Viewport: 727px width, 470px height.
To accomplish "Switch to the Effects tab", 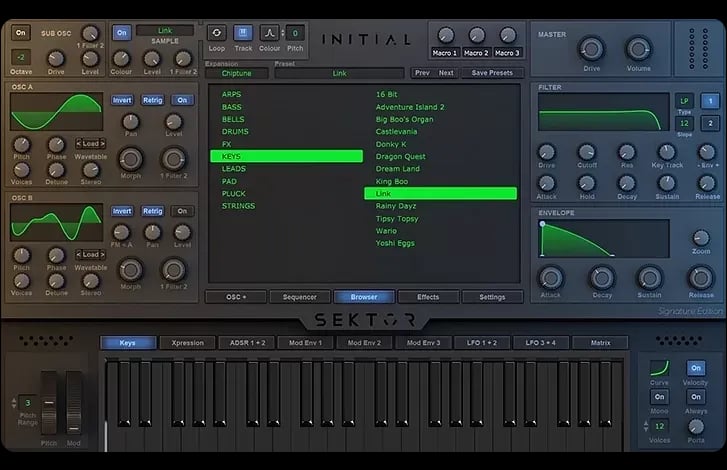I will coord(428,297).
